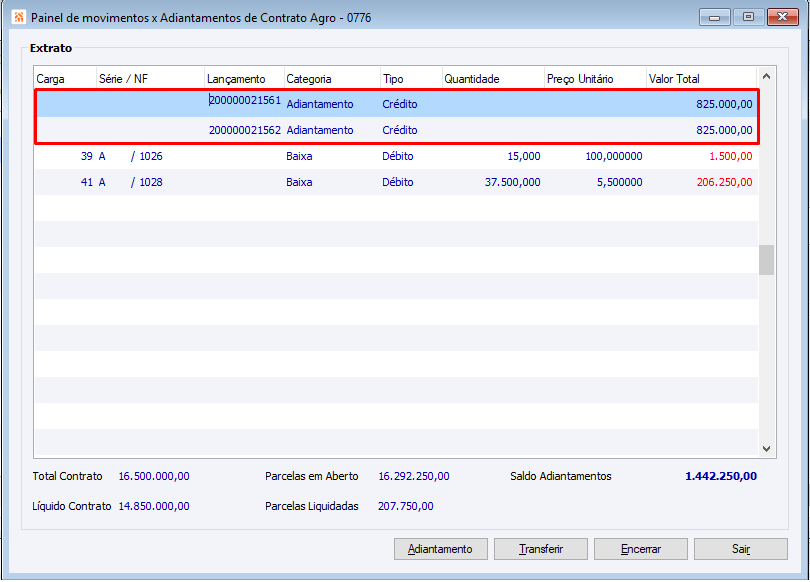Image resolution: width=810 pixels, height=582 pixels.
Task: Click the Adiantamento button
Action: click(441, 549)
